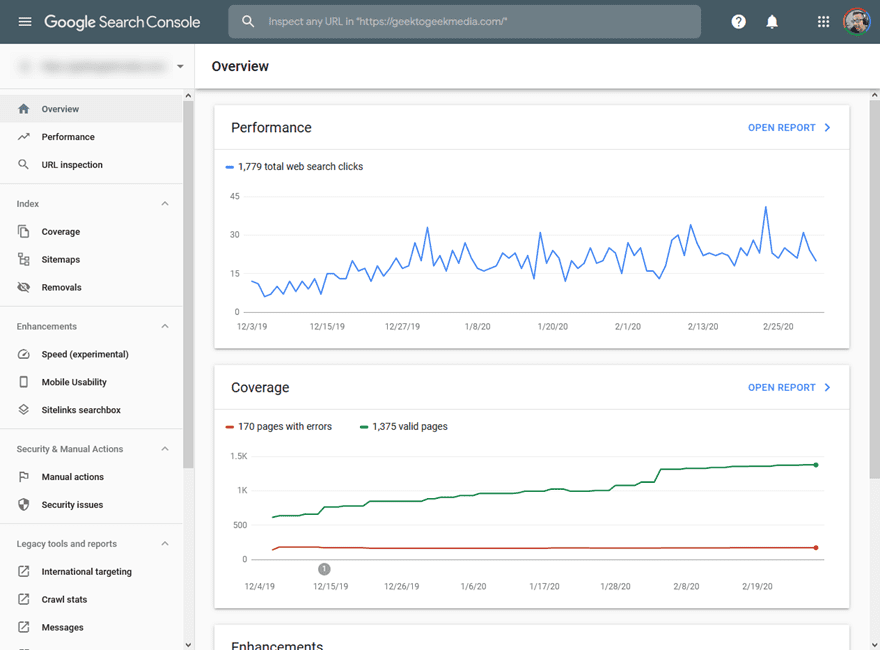Viewport: 880px width, 650px height.
Task: Select URL inspection in the sidebar
Action: [72, 165]
